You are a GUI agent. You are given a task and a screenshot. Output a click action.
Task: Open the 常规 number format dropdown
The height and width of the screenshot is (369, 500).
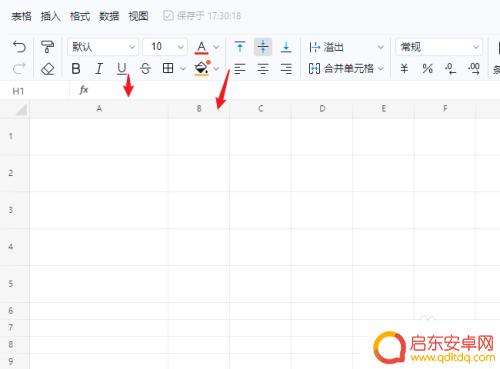439,47
